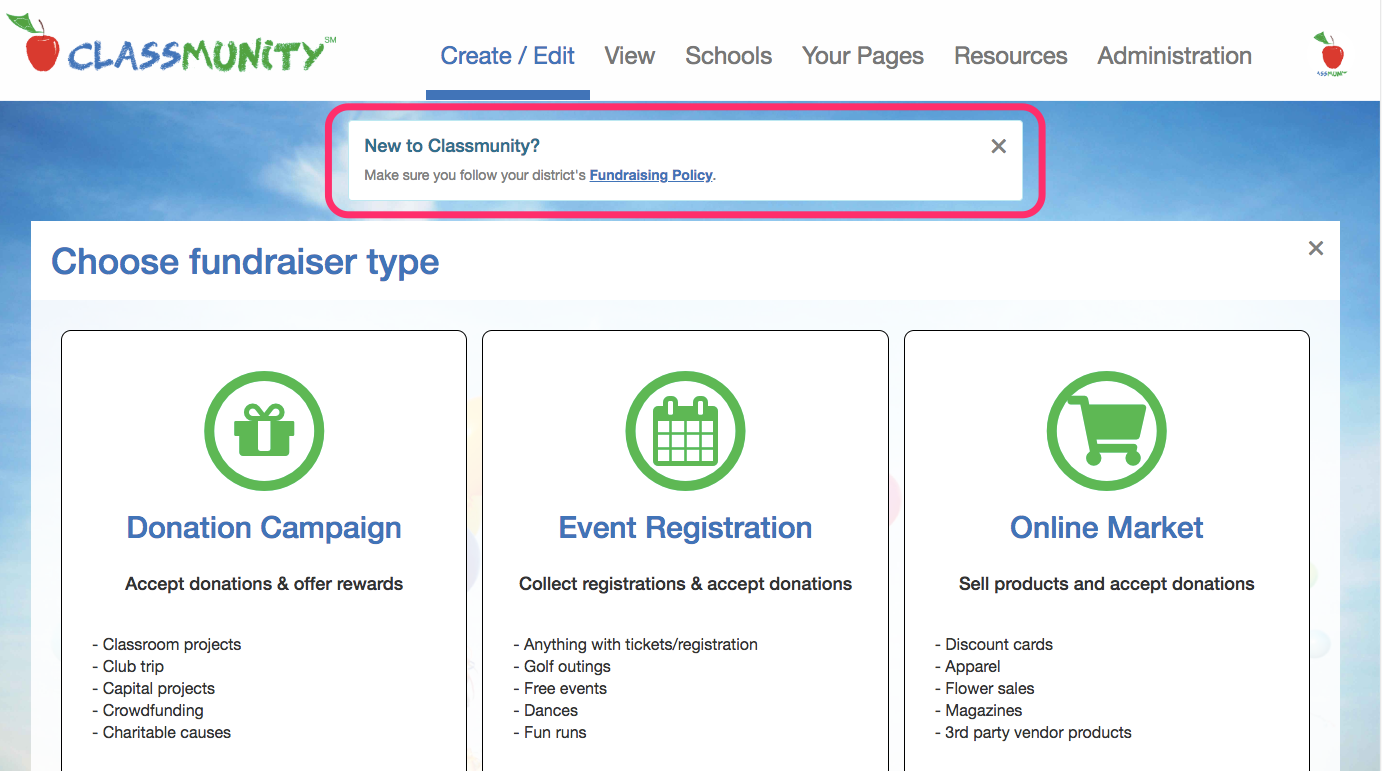
Task: Click the Donation Campaign title link
Action: tap(263, 528)
